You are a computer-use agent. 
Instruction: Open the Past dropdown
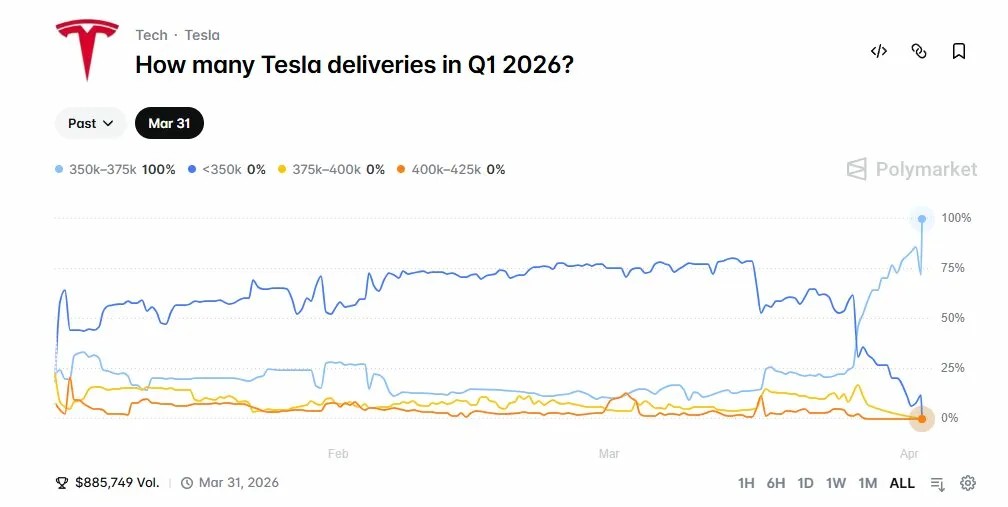click(x=91, y=123)
